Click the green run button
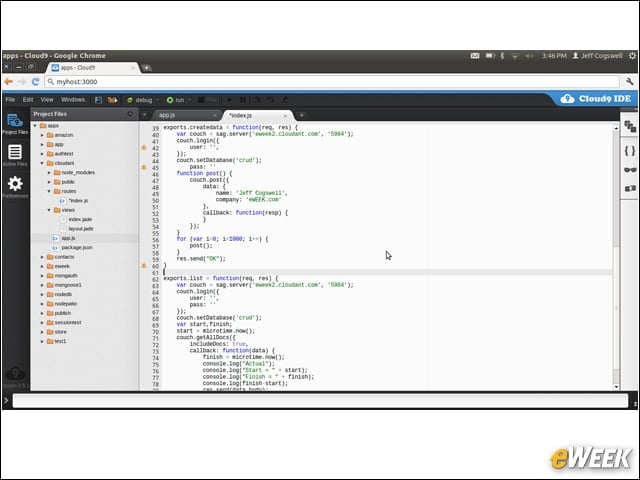The width and height of the screenshot is (640, 480). 176,100
